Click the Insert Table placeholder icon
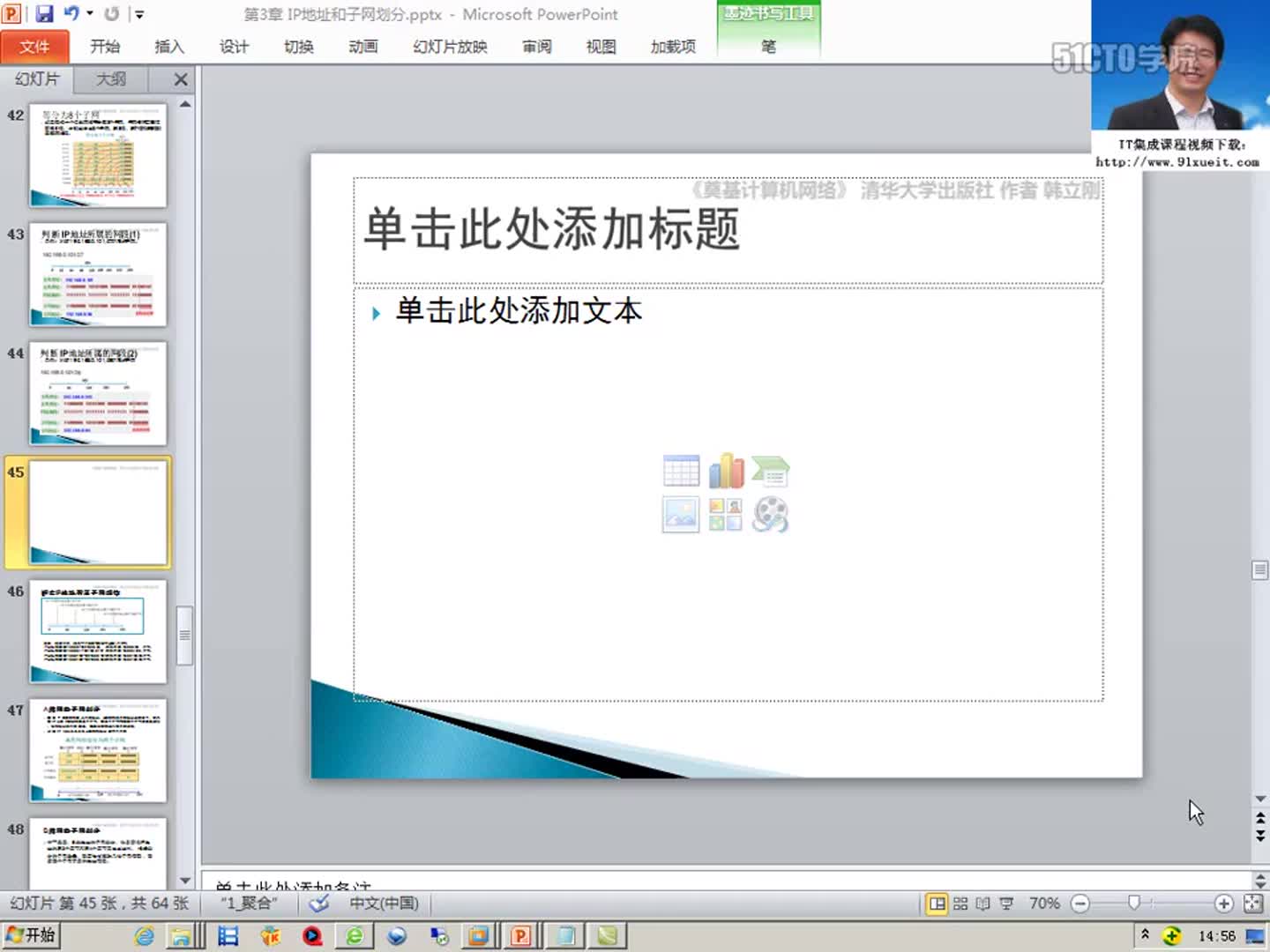This screenshot has width=1270, height=952. point(681,472)
